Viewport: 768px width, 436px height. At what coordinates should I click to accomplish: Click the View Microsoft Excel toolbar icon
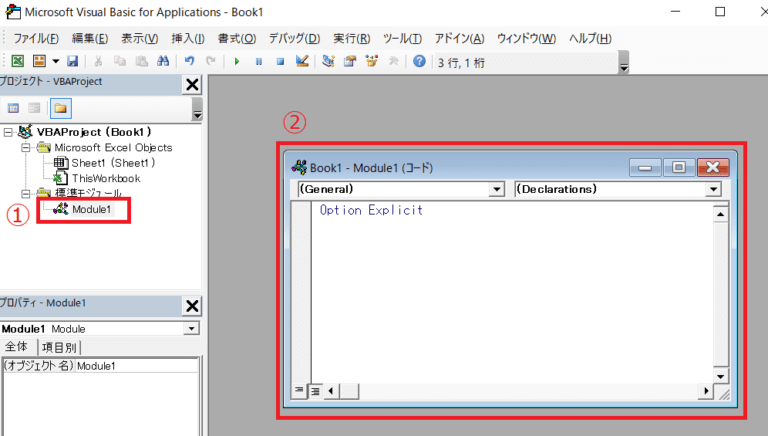(15, 61)
